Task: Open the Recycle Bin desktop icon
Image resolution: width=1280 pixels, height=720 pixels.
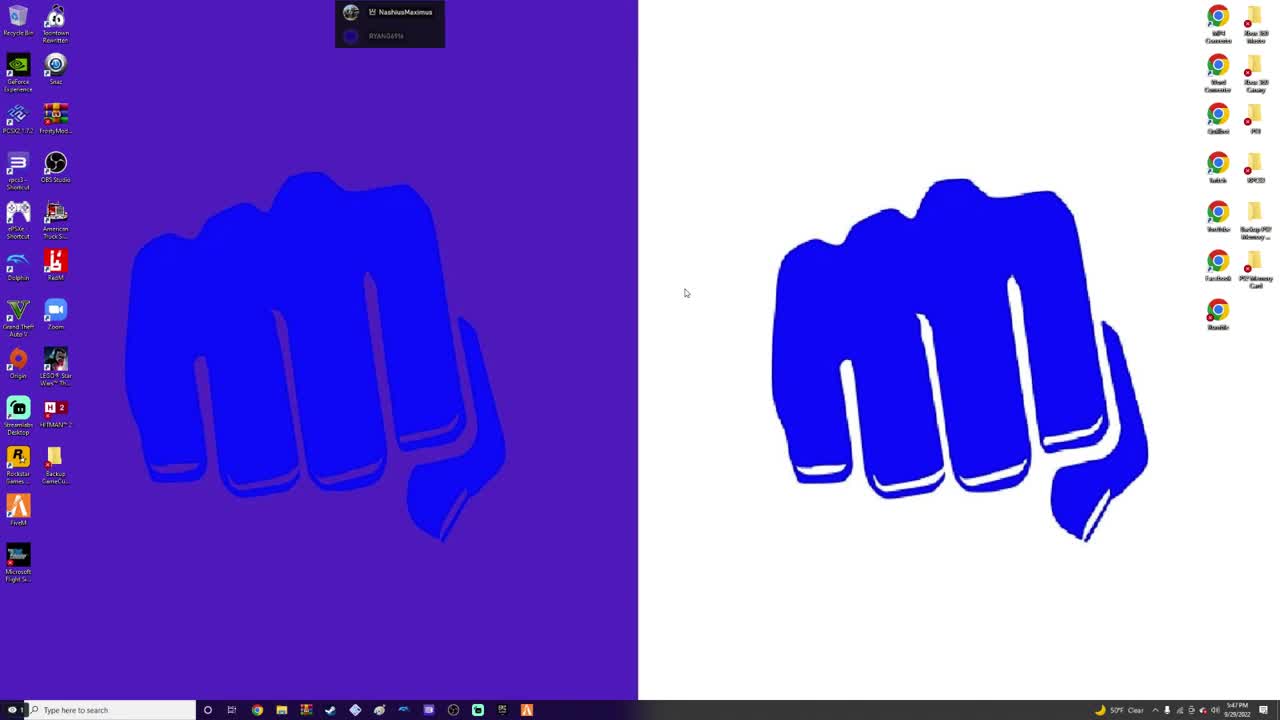Action: [18, 21]
